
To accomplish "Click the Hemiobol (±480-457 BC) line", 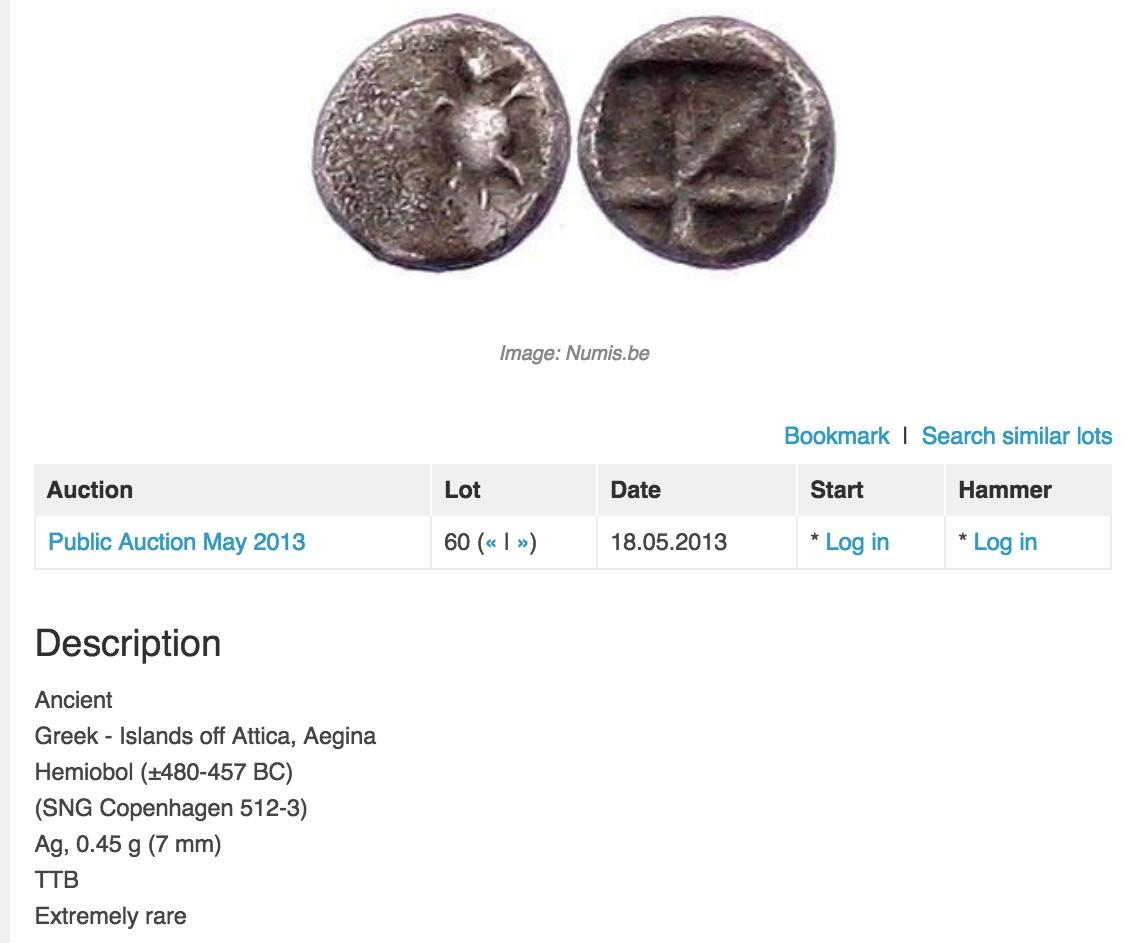I will [164, 772].
